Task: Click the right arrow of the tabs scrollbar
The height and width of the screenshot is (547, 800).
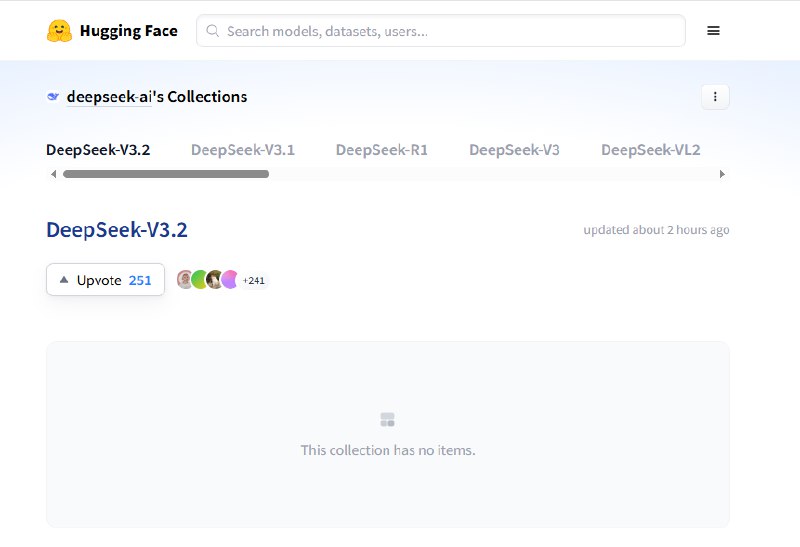Action: (722, 174)
